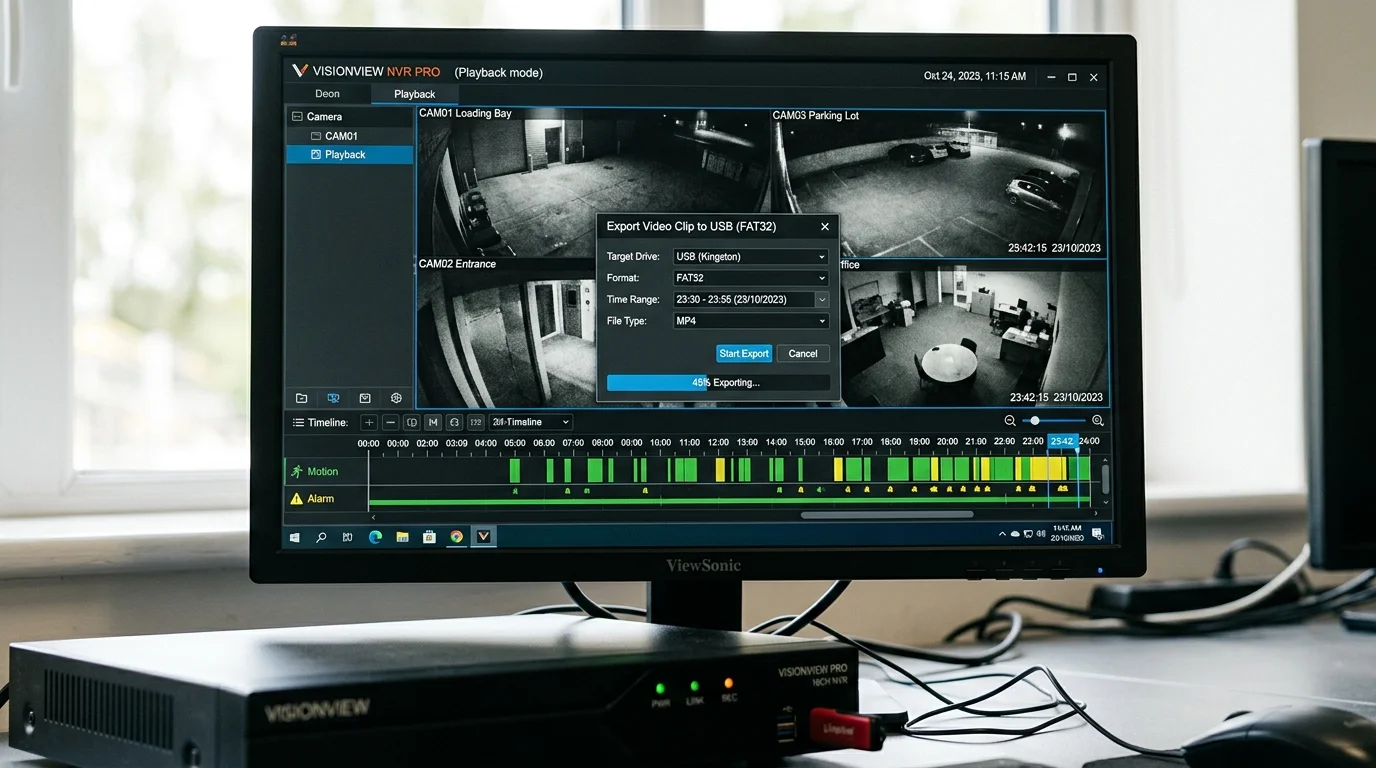Click the Cancel button in export dialog
Viewport: 1376px width, 768px height.
point(803,353)
